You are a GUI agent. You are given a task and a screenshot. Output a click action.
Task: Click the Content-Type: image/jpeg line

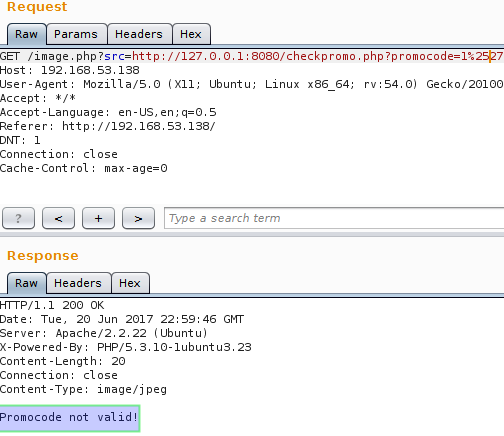pyautogui.click(x=83, y=389)
